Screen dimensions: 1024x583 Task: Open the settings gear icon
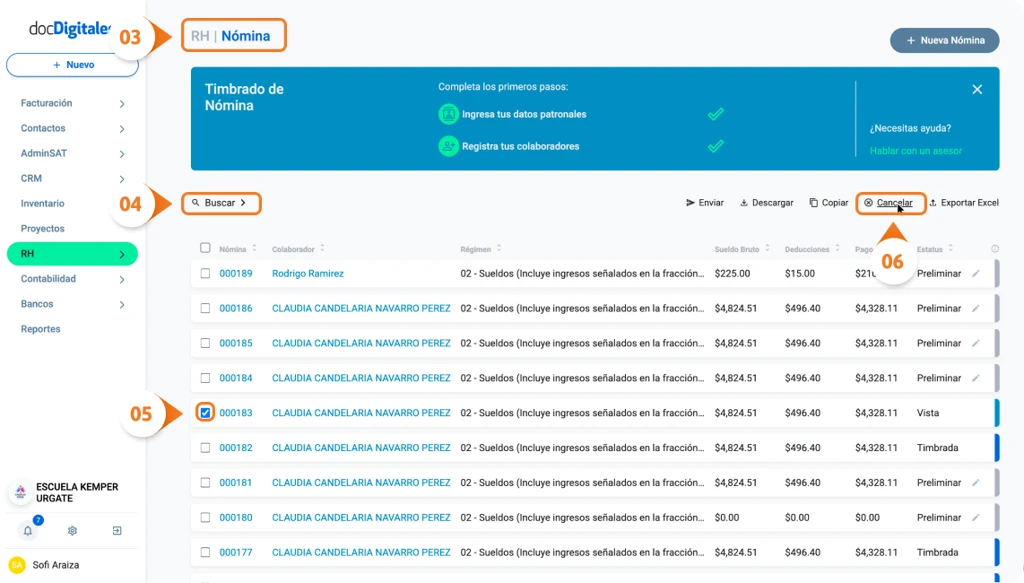(x=72, y=531)
